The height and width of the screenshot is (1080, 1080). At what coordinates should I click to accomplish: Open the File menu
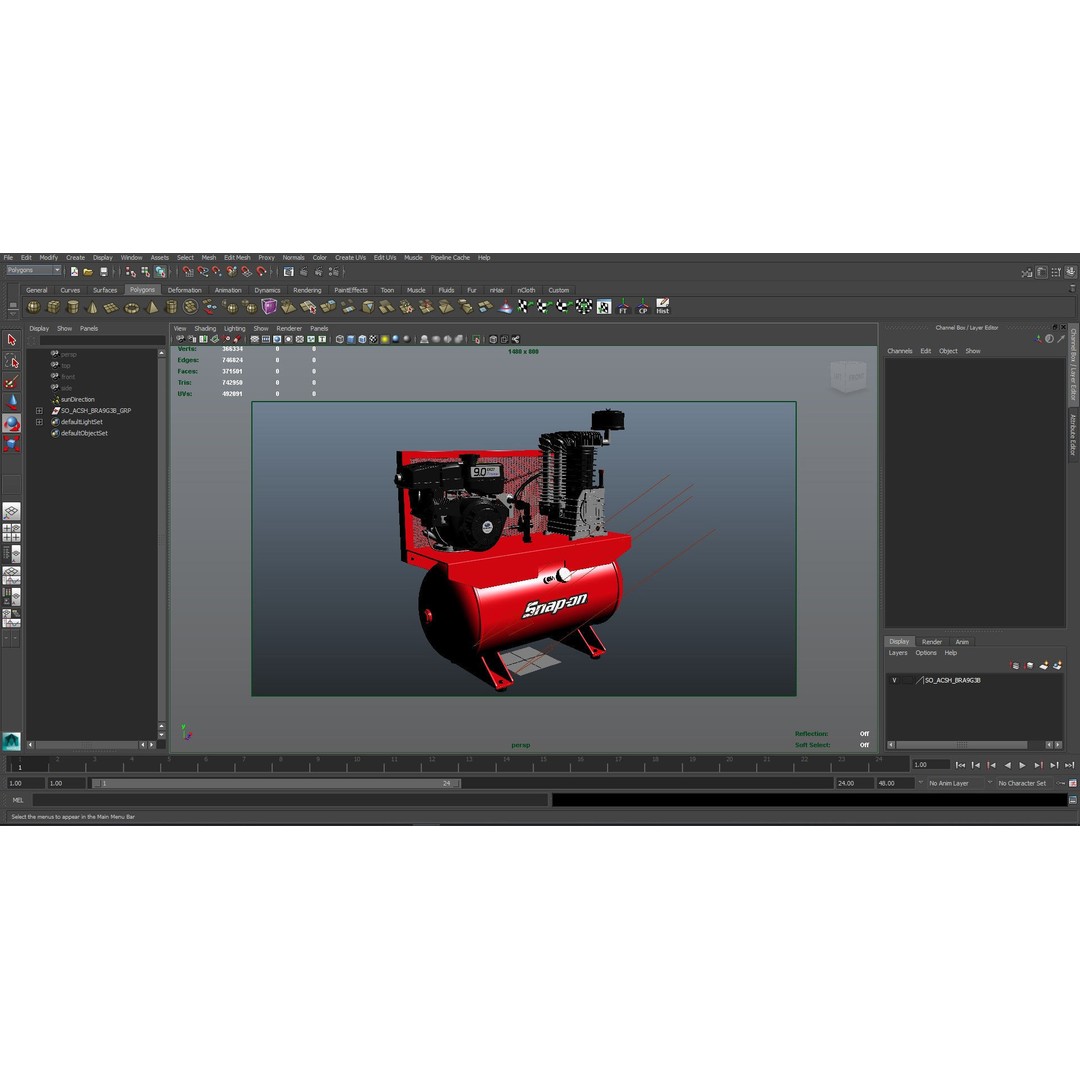click(8, 258)
